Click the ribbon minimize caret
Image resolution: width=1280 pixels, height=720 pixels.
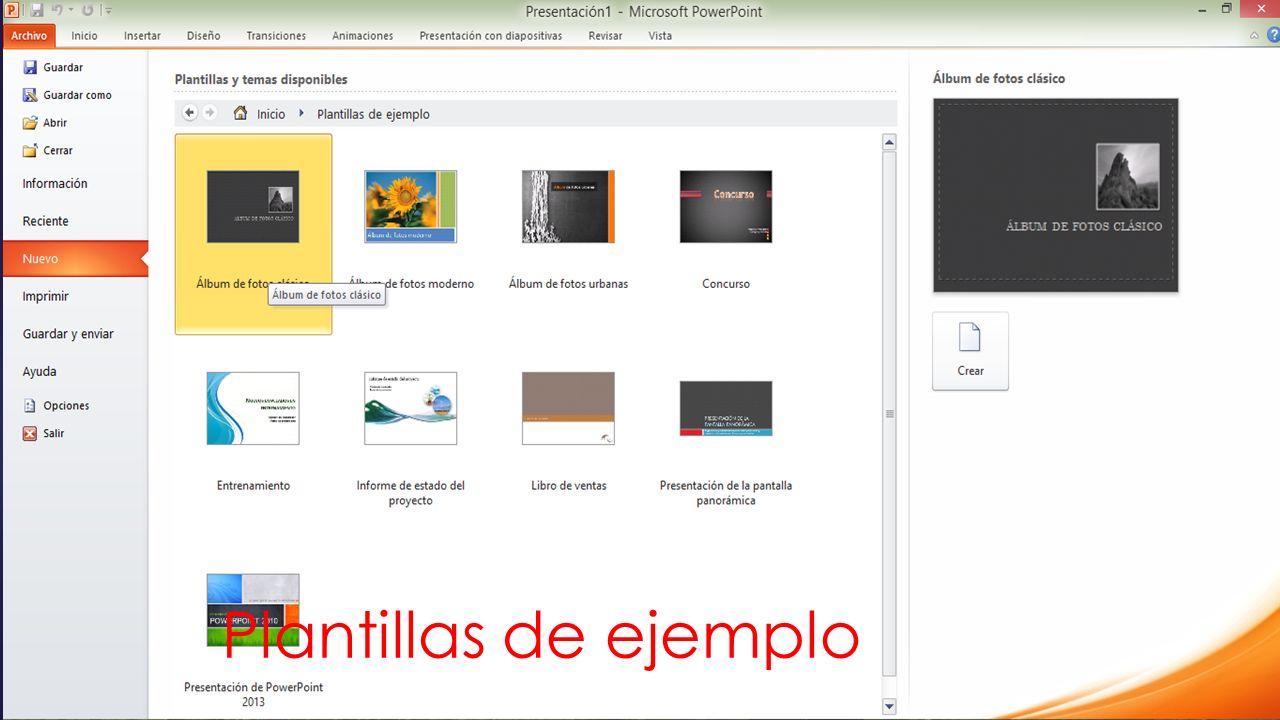(x=1256, y=36)
